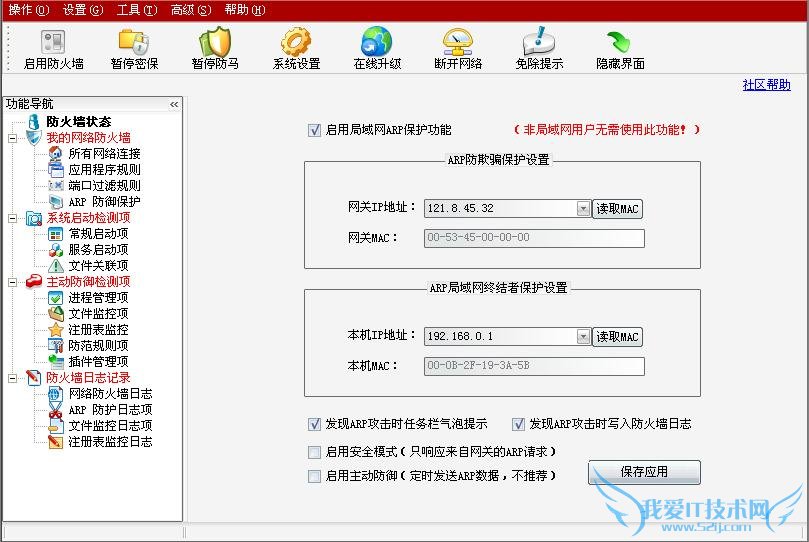Collapse the 防火墙日志记录 tree node

click(12, 379)
